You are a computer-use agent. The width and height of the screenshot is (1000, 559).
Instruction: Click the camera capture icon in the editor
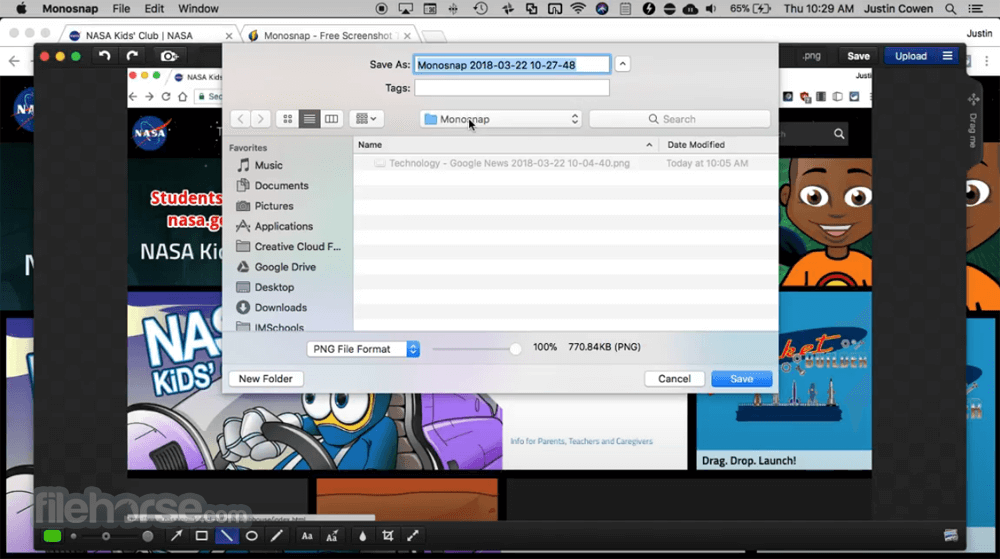(169, 56)
